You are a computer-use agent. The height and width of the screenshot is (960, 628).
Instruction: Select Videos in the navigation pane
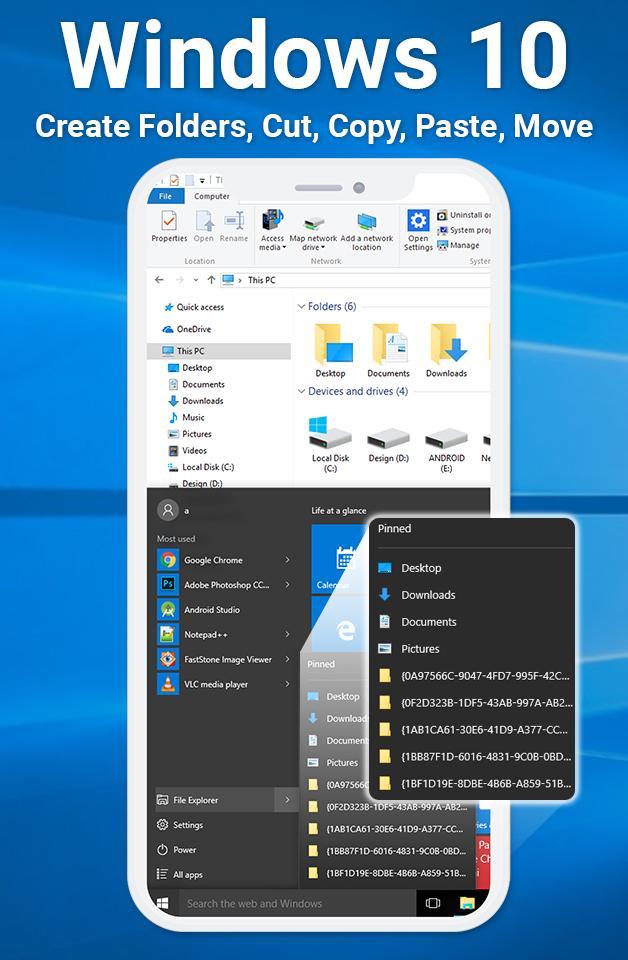pos(188,451)
